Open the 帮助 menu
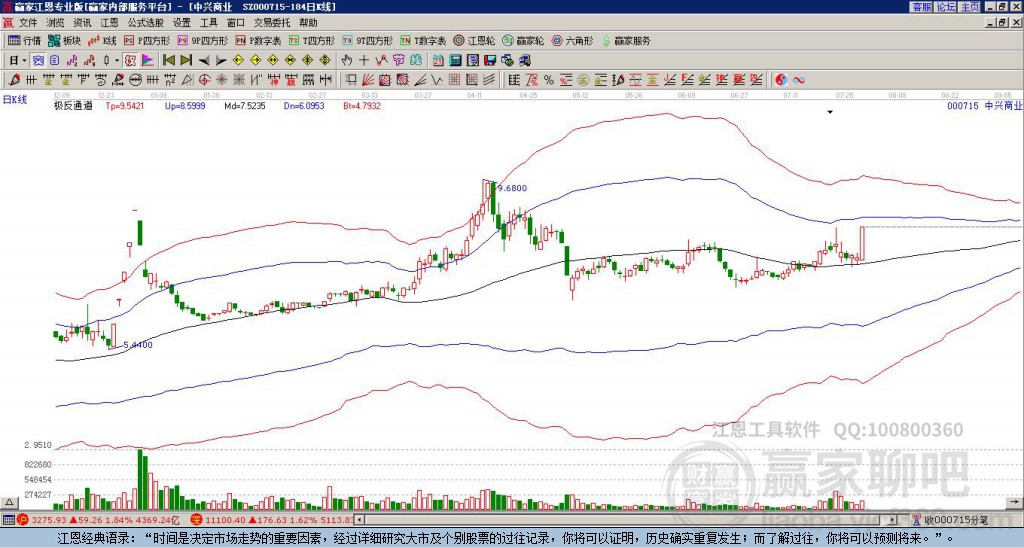 308,23
